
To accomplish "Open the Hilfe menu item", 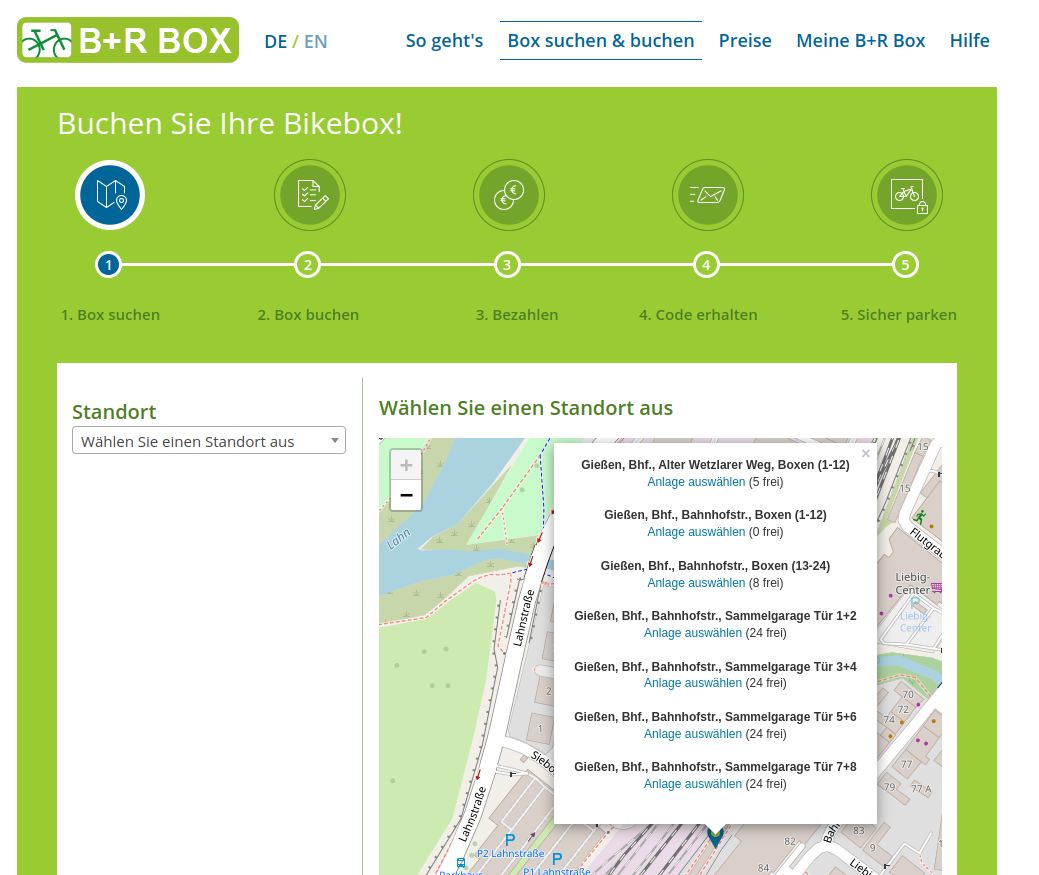I will point(969,41).
